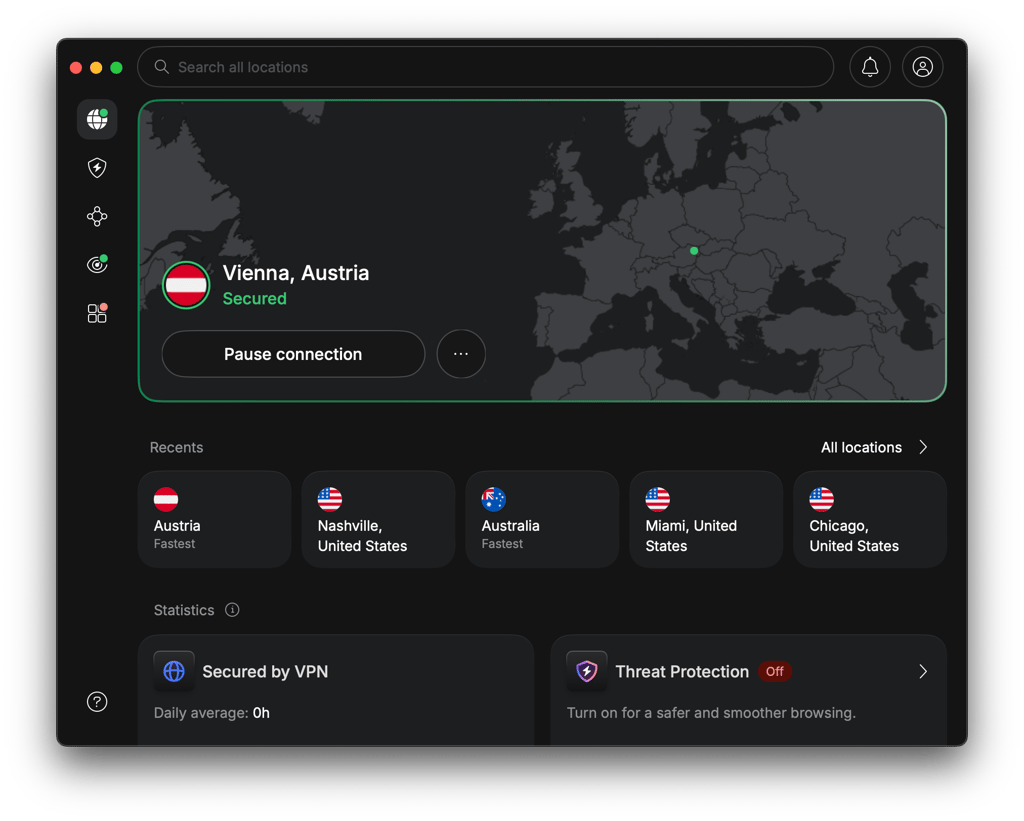Click the Daily average: 0h text

click(x=212, y=713)
